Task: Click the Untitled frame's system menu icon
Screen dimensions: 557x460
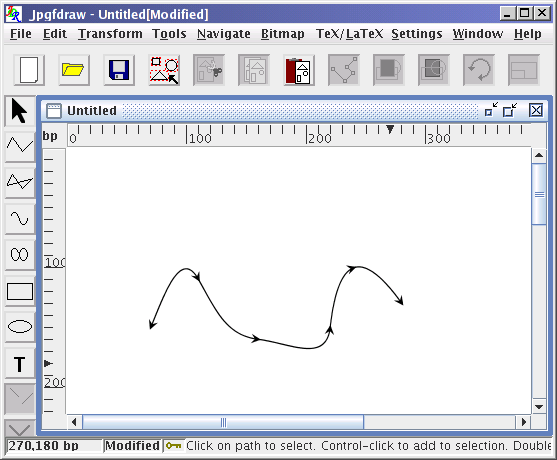Action: 54,110
